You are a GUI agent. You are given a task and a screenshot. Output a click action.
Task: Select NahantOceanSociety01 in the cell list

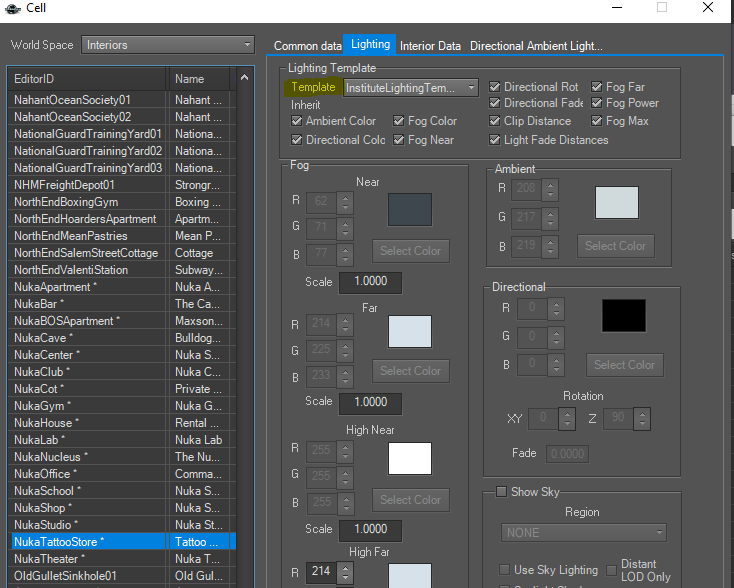[122, 100]
